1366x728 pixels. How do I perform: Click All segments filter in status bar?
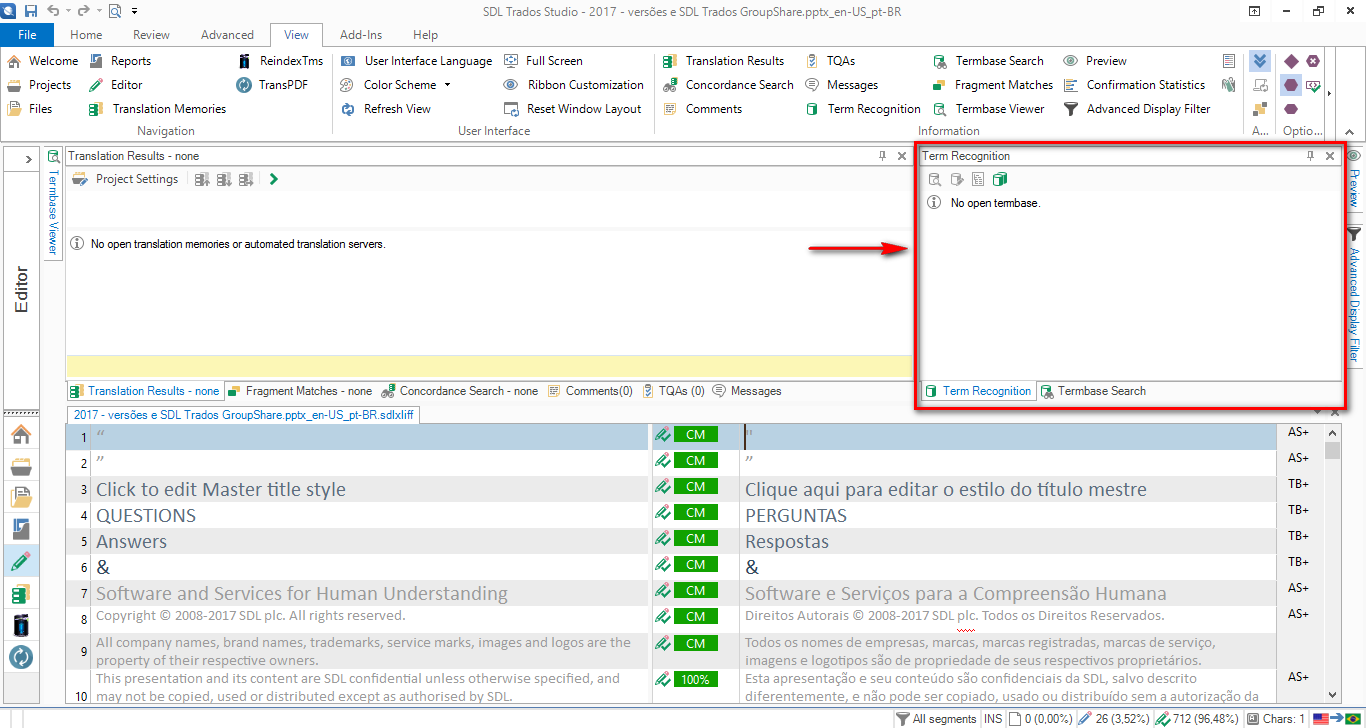point(936,719)
